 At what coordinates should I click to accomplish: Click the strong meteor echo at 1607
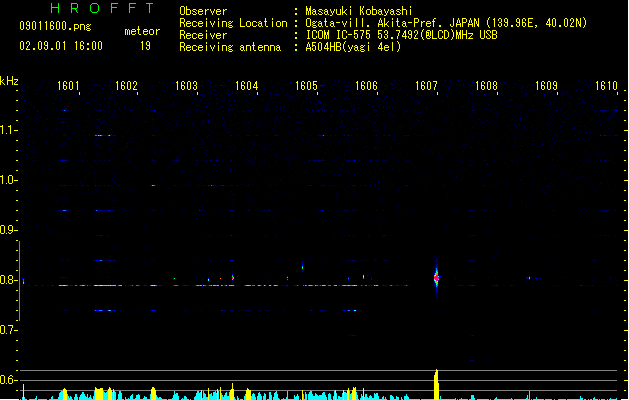pos(436,278)
